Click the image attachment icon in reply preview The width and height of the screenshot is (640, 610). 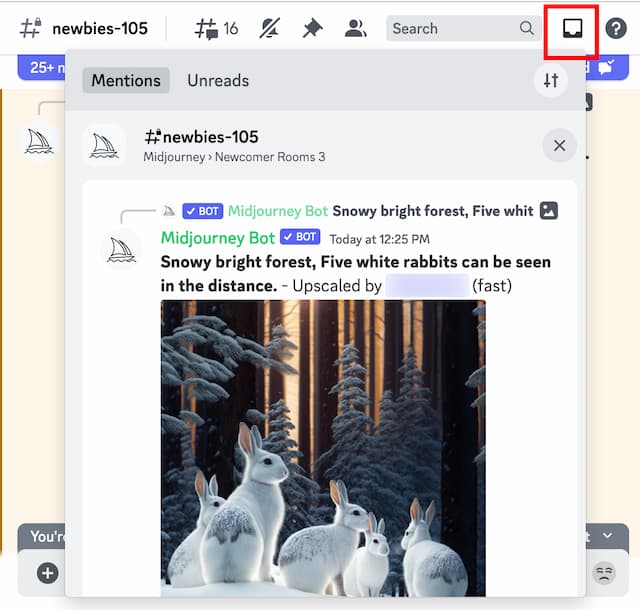(x=548, y=211)
